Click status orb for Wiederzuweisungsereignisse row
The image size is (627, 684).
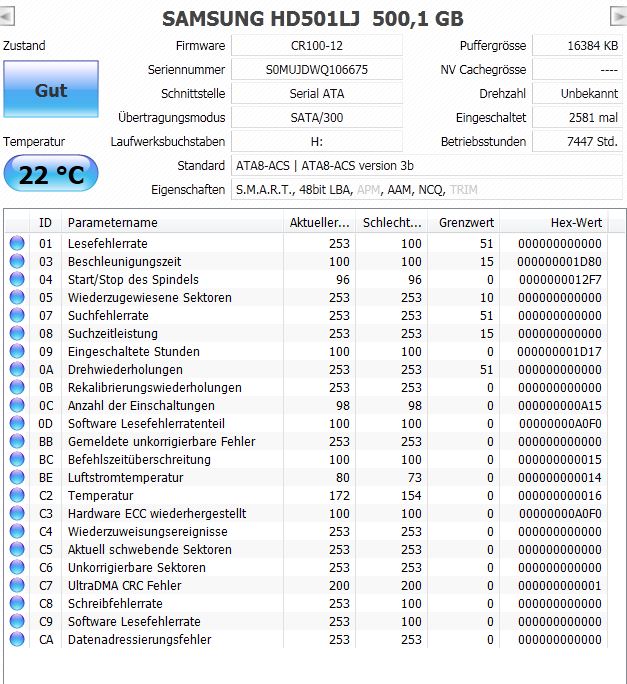pyautogui.click(x=17, y=531)
